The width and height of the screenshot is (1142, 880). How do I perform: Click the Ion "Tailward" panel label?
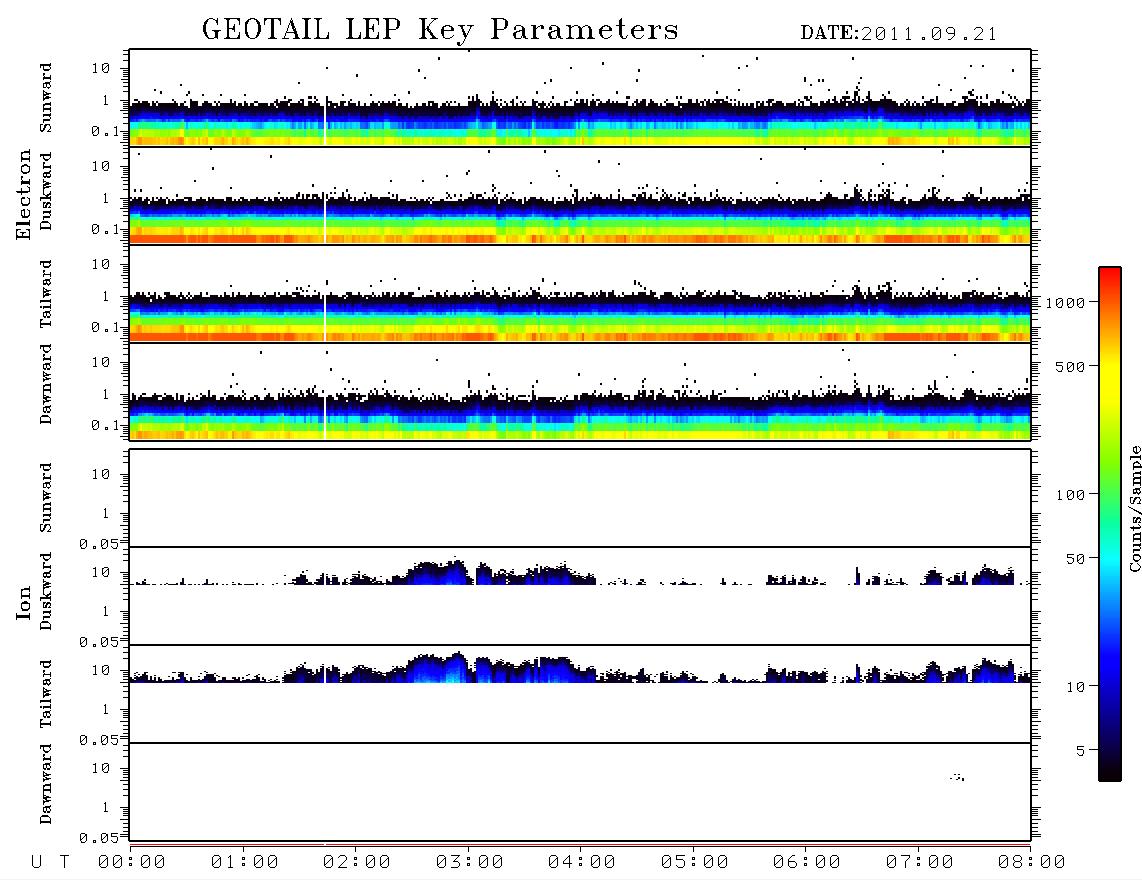pyautogui.click(x=46, y=694)
